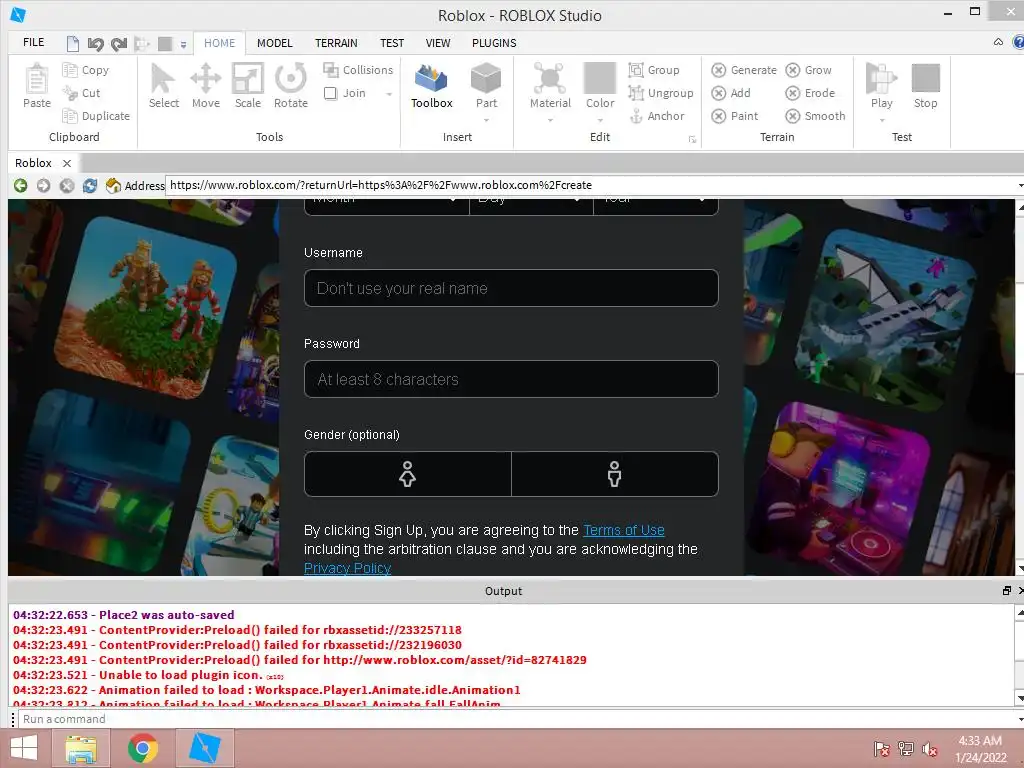
Task: Activate the Rotate tool
Action: point(291,86)
